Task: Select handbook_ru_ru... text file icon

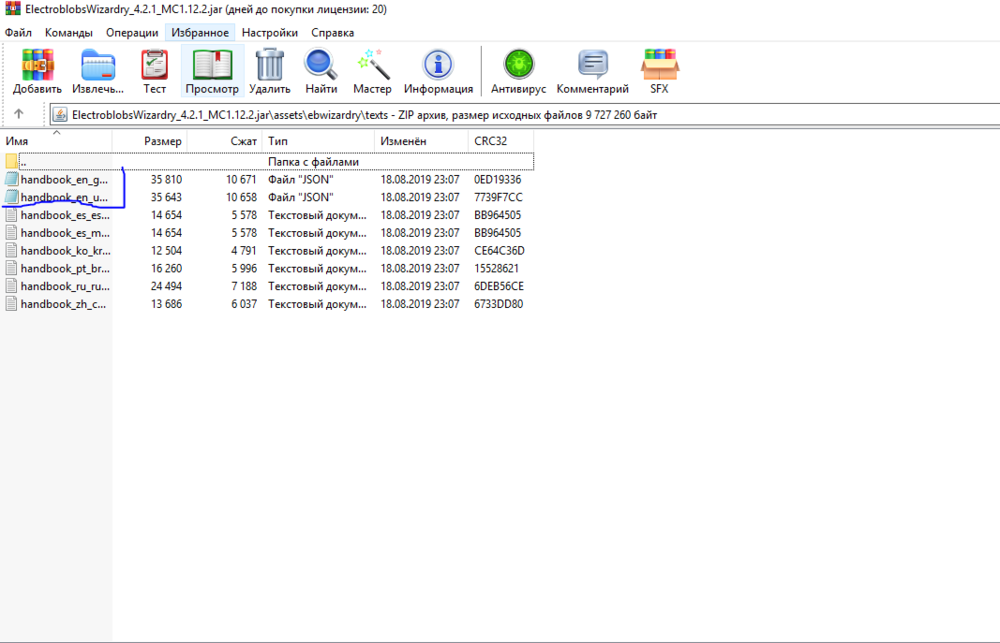Action: [11, 286]
